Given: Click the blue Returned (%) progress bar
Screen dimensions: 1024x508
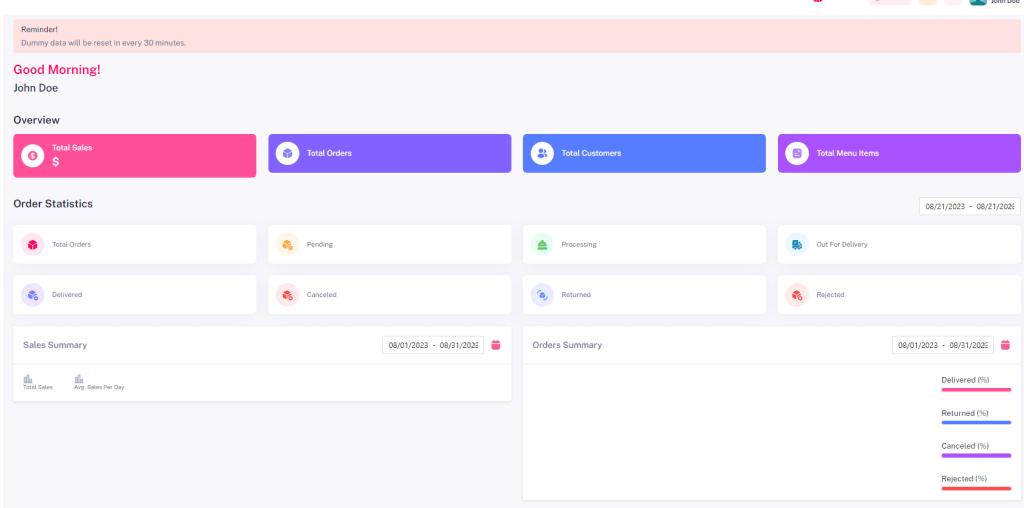Looking at the screenshot, I should [976, 422].
